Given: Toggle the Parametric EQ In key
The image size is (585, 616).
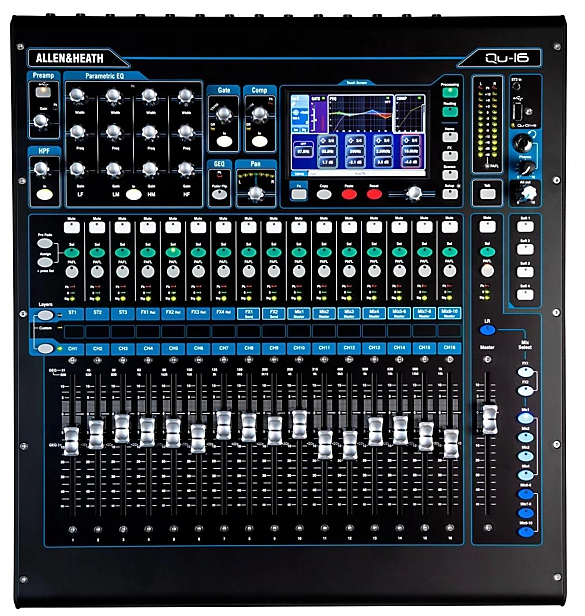Looking at the screenshot, I should tap(134, 194).
